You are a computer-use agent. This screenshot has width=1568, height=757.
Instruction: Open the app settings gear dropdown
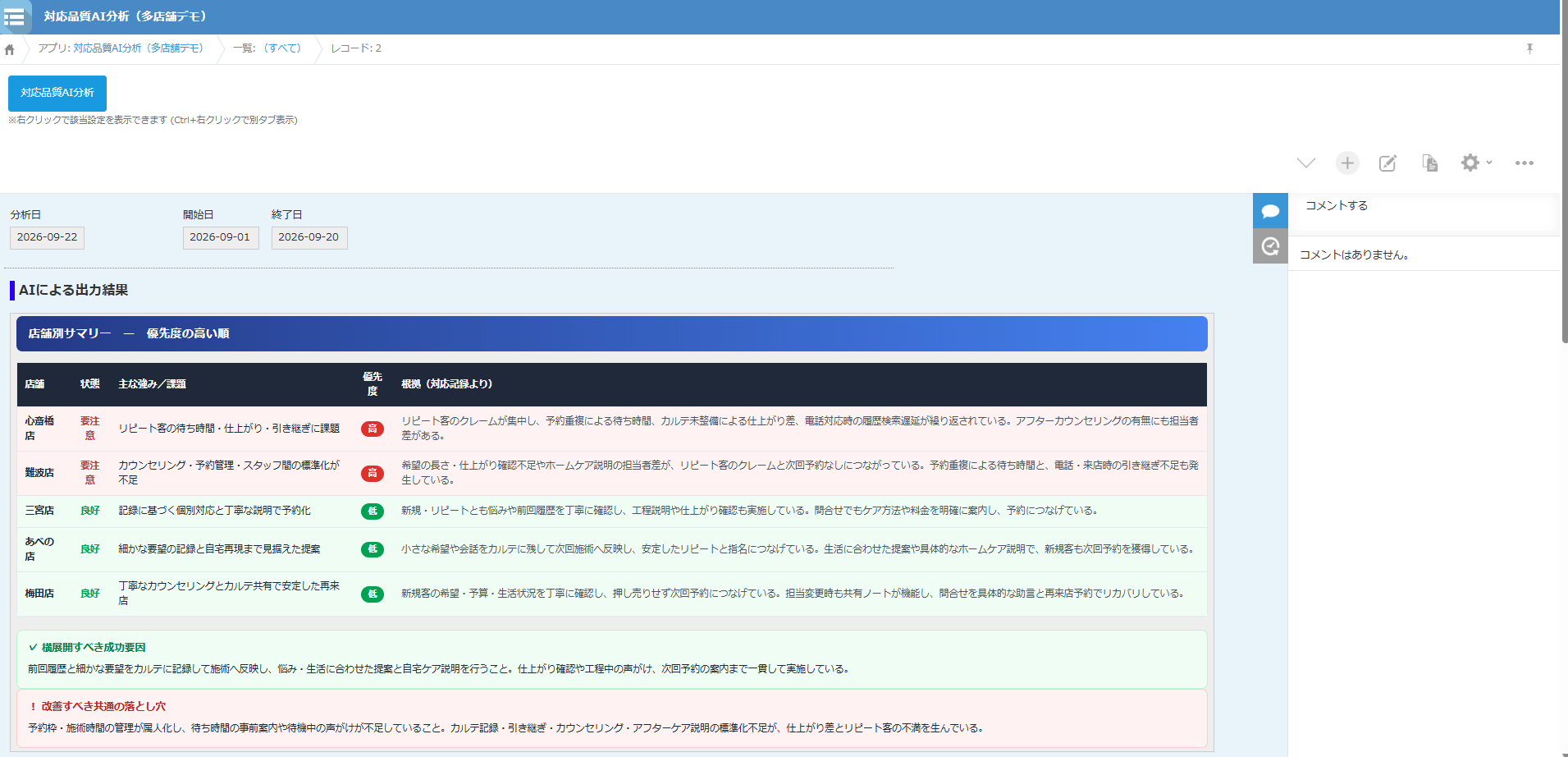[1476, 163]
